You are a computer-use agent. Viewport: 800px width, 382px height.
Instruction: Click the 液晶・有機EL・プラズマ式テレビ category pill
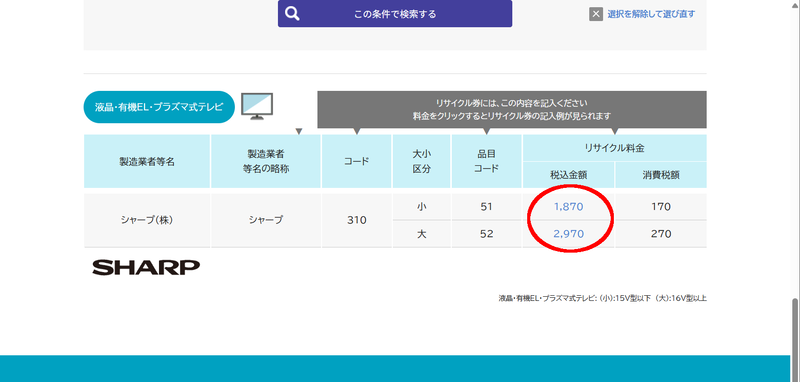(159, 107)
